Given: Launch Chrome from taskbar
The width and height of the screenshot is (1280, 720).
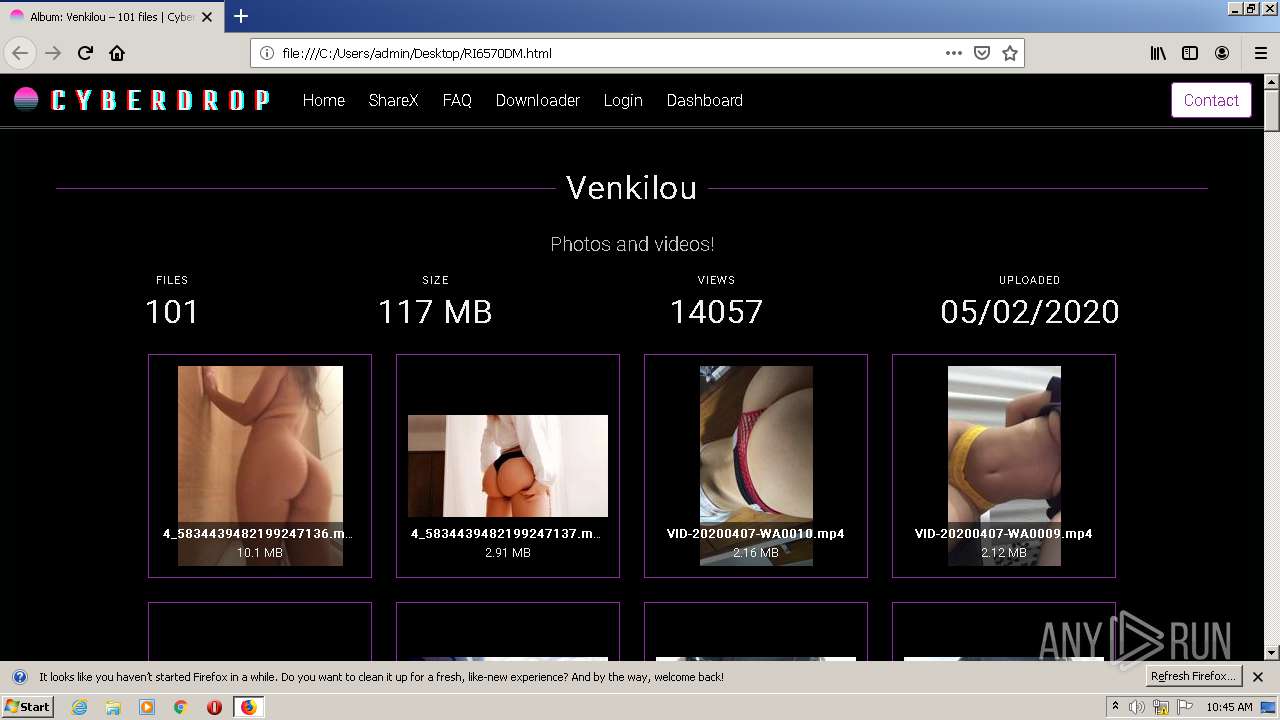Looking at the screenshot, I should [x=181, y=707].
